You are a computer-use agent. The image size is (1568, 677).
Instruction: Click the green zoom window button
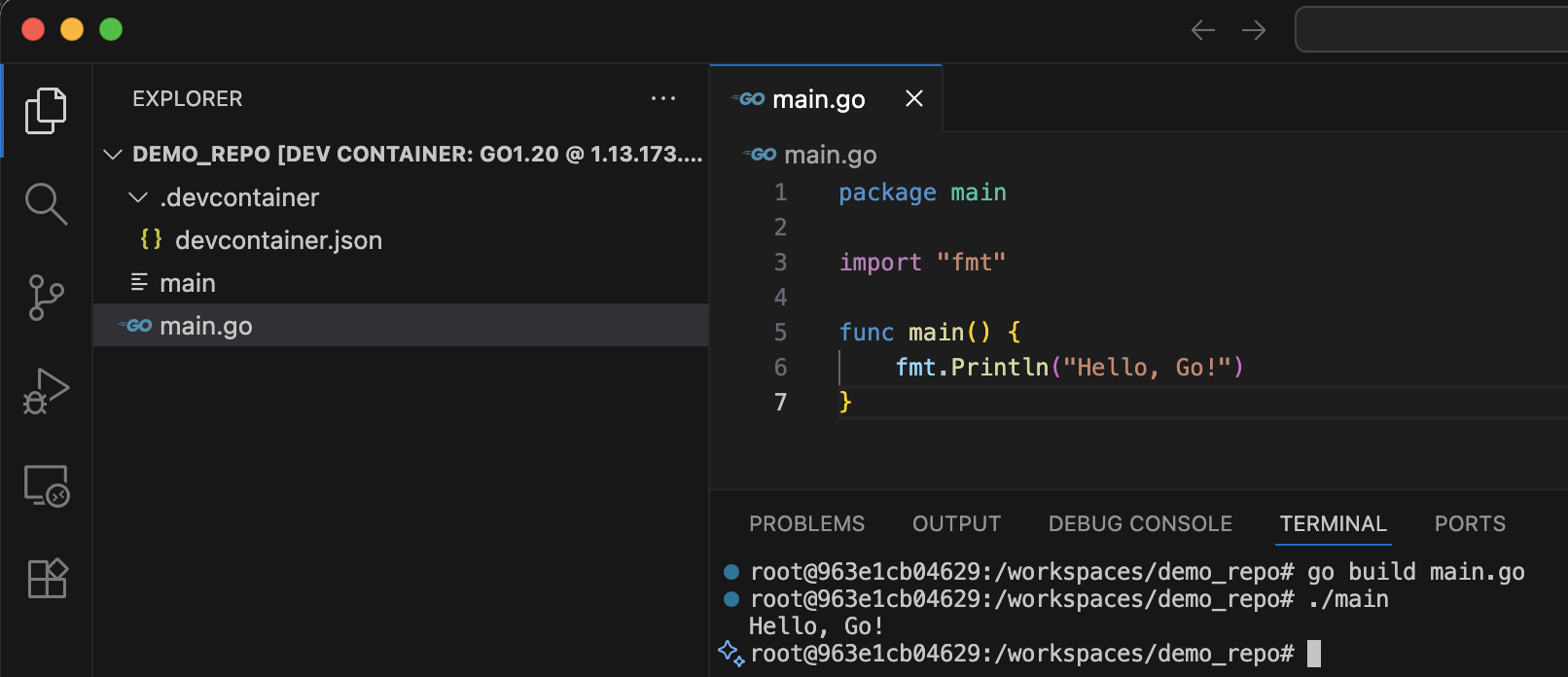click(x=111, y=29)
